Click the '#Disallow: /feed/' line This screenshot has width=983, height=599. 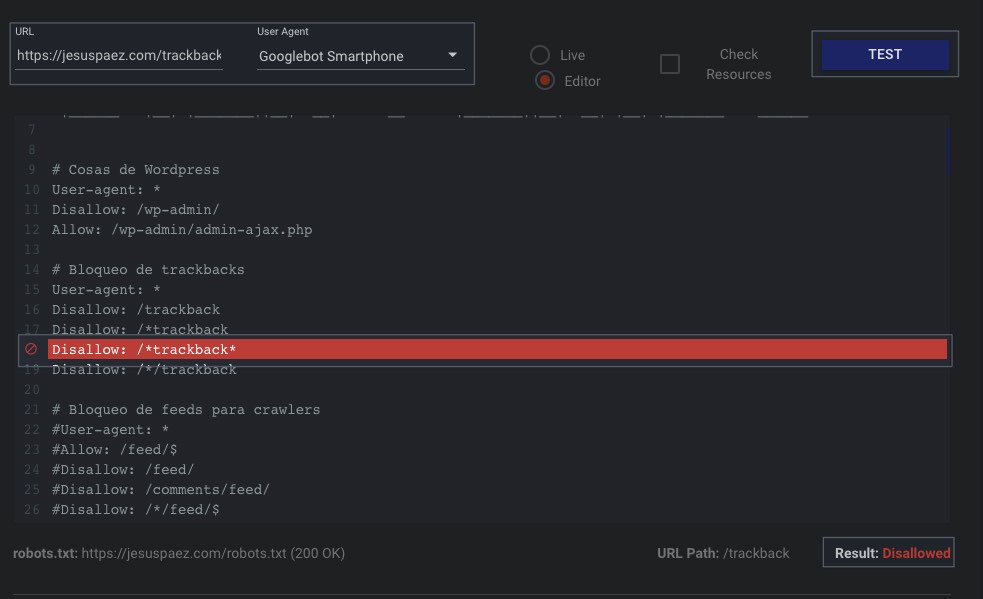[123, 470]
